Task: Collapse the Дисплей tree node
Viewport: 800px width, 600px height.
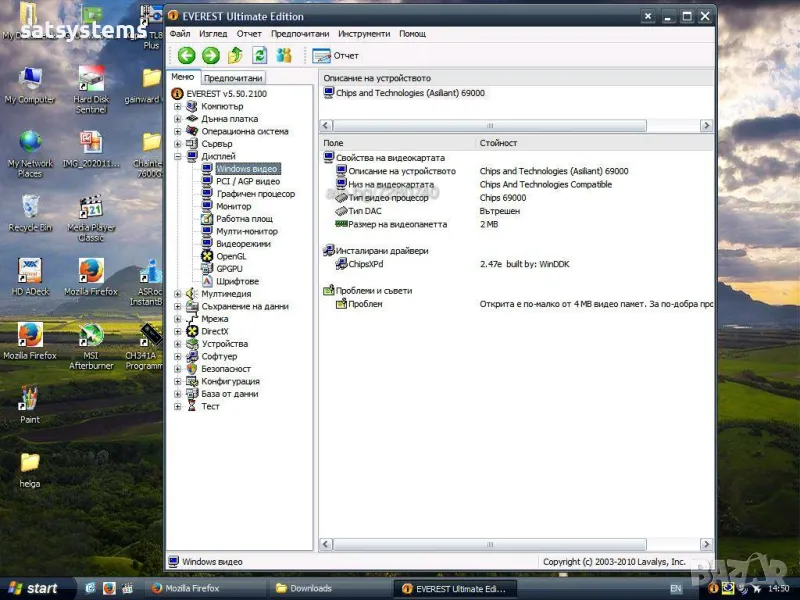Action: tap(178, 156)
